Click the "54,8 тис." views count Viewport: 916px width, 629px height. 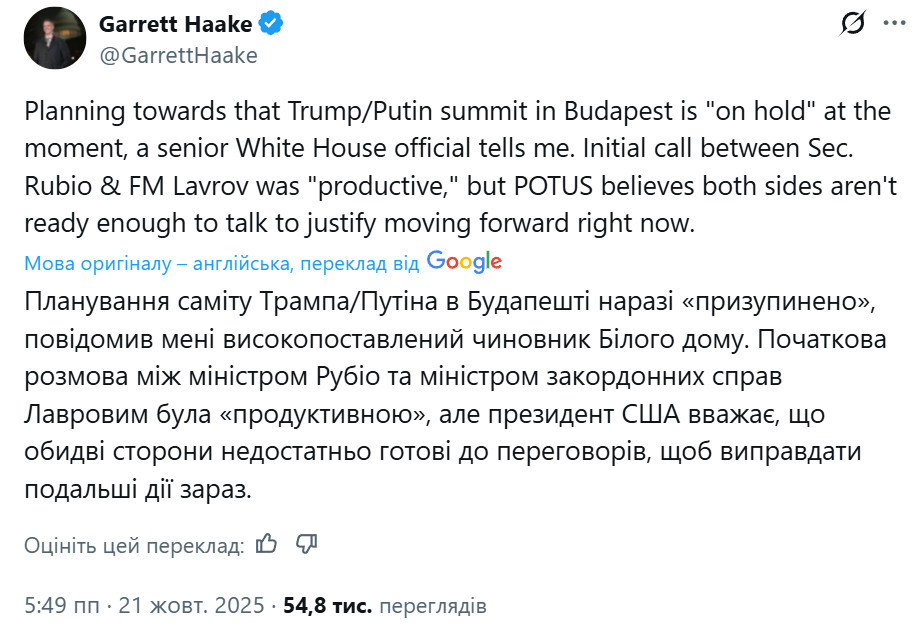click(x=328, y=606)
